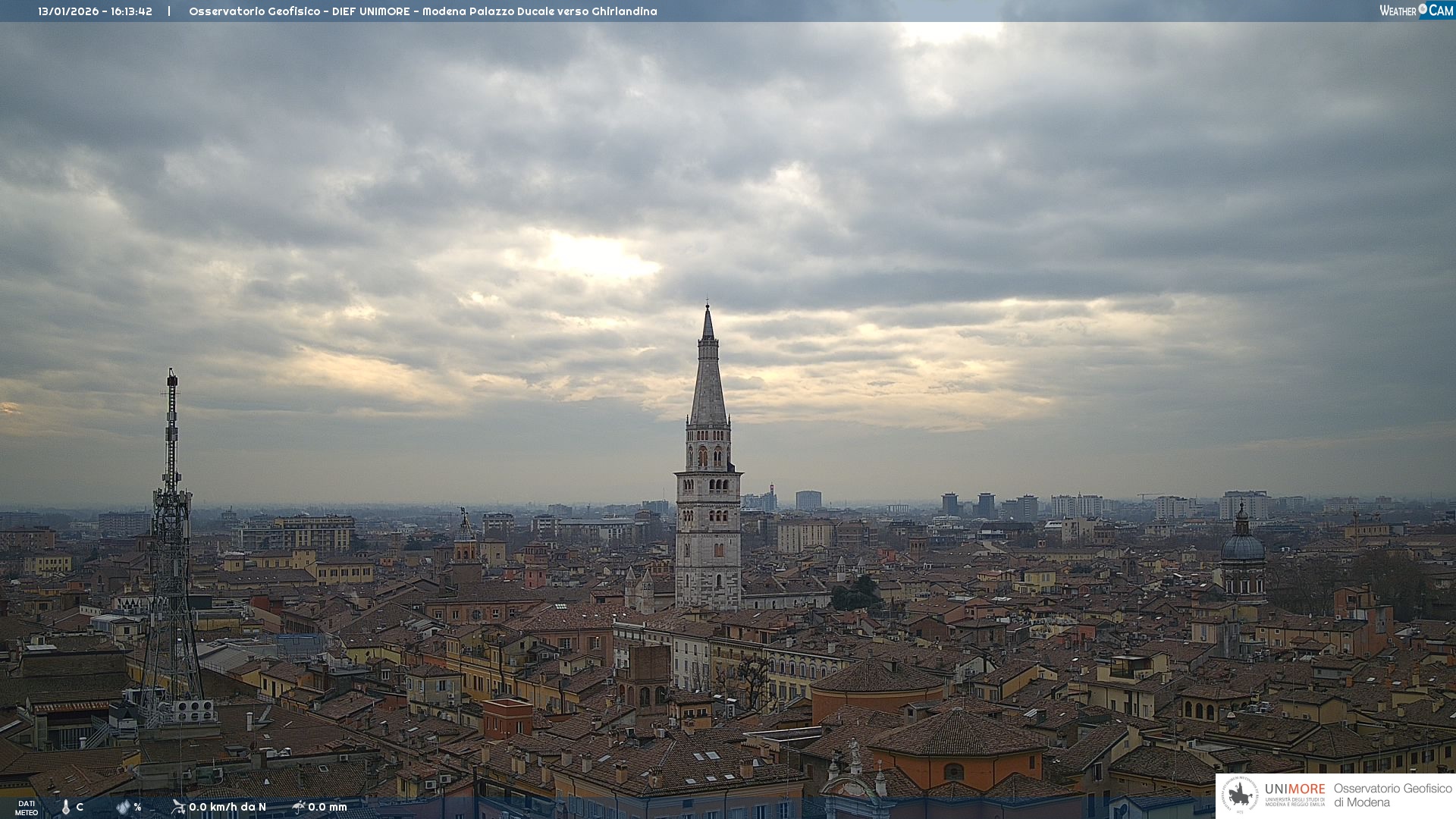Click the Osservatorio Geofisico di Modena text

tap(1392, 795)
